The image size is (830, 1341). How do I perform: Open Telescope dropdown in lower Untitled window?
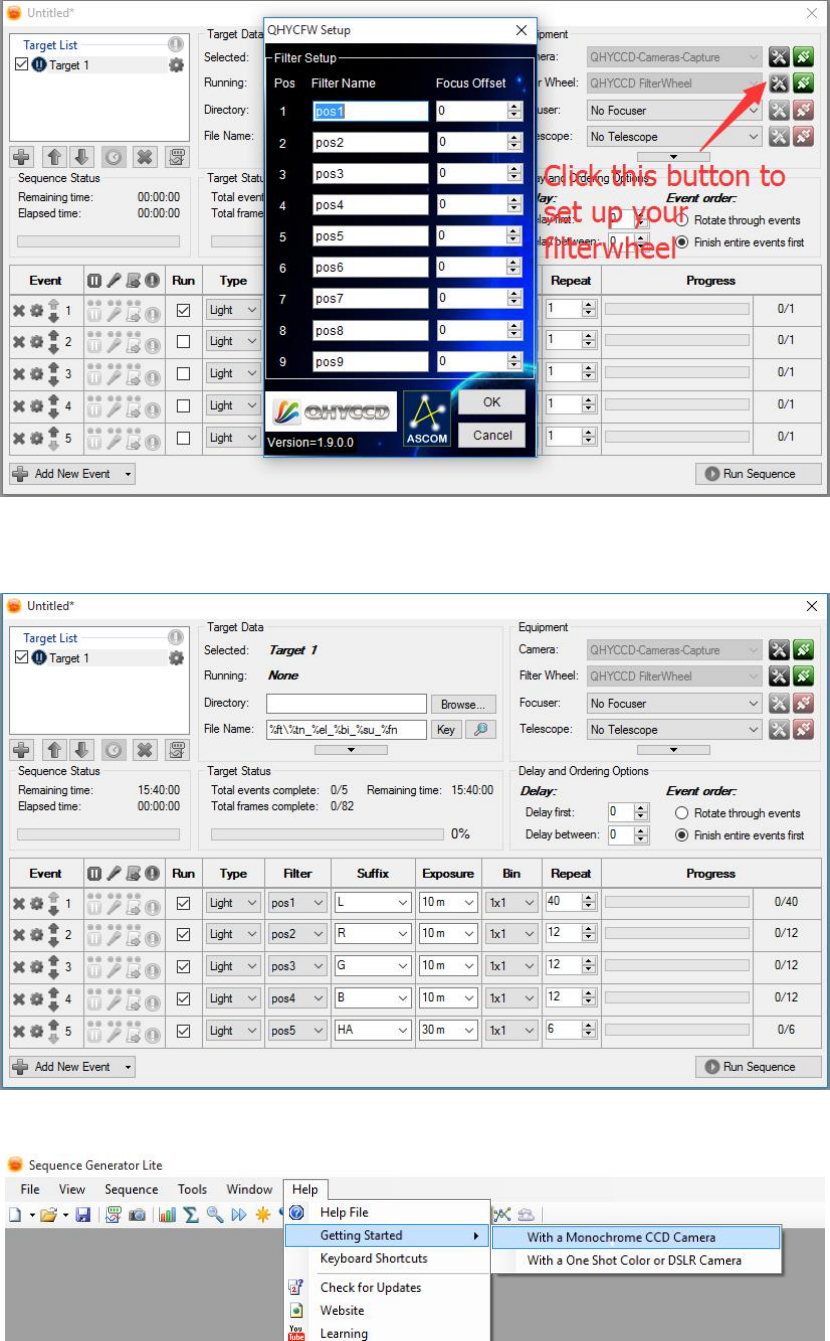674,729
